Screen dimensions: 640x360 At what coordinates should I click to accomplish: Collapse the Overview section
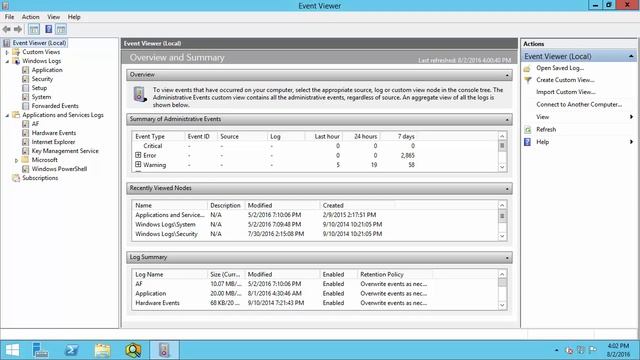[x=507, y=75]
